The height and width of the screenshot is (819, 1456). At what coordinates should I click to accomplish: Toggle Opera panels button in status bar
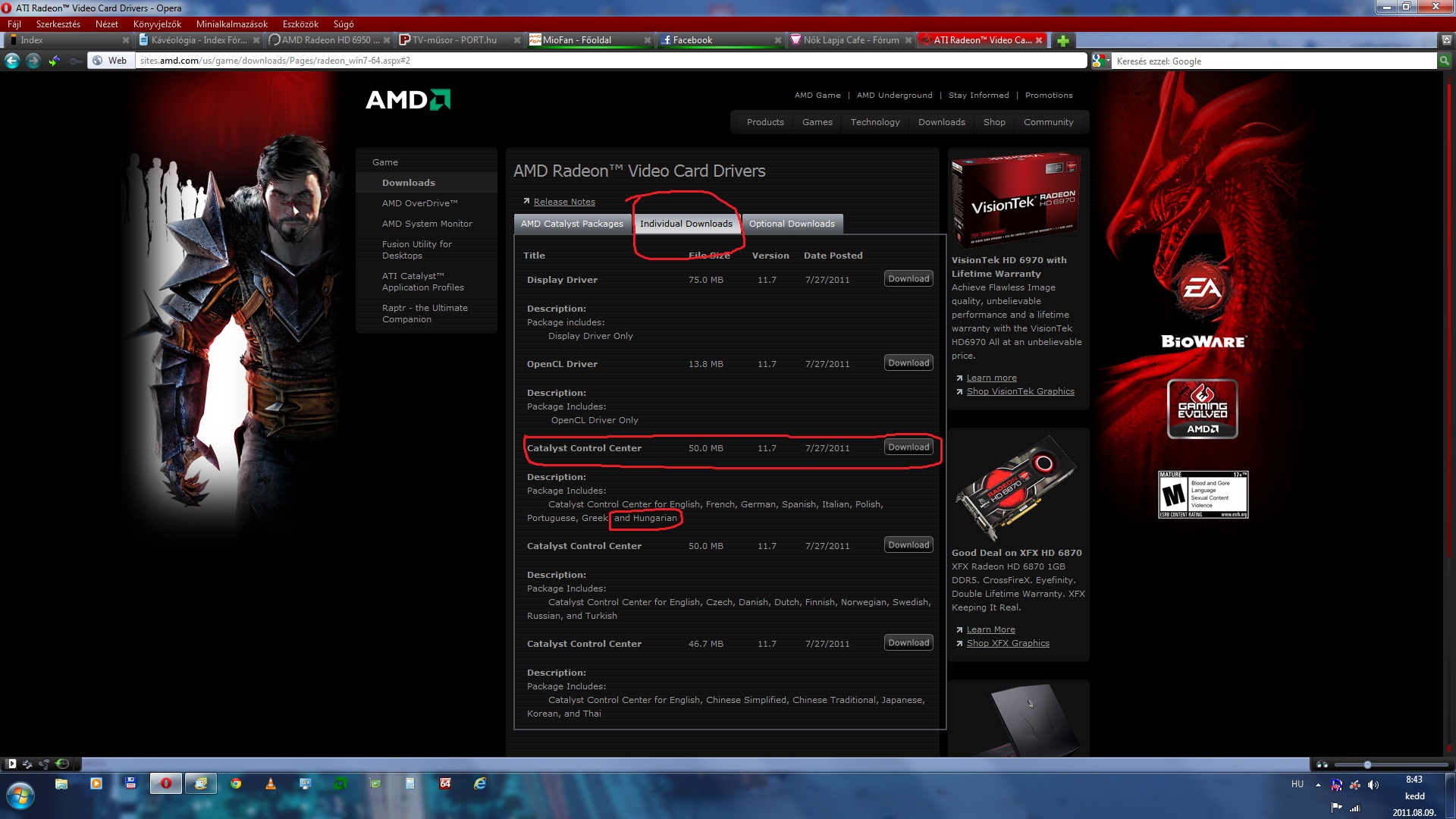coord(11,764)
